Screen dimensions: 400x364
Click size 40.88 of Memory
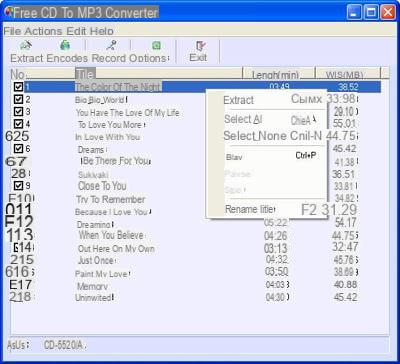pos(345,285)
